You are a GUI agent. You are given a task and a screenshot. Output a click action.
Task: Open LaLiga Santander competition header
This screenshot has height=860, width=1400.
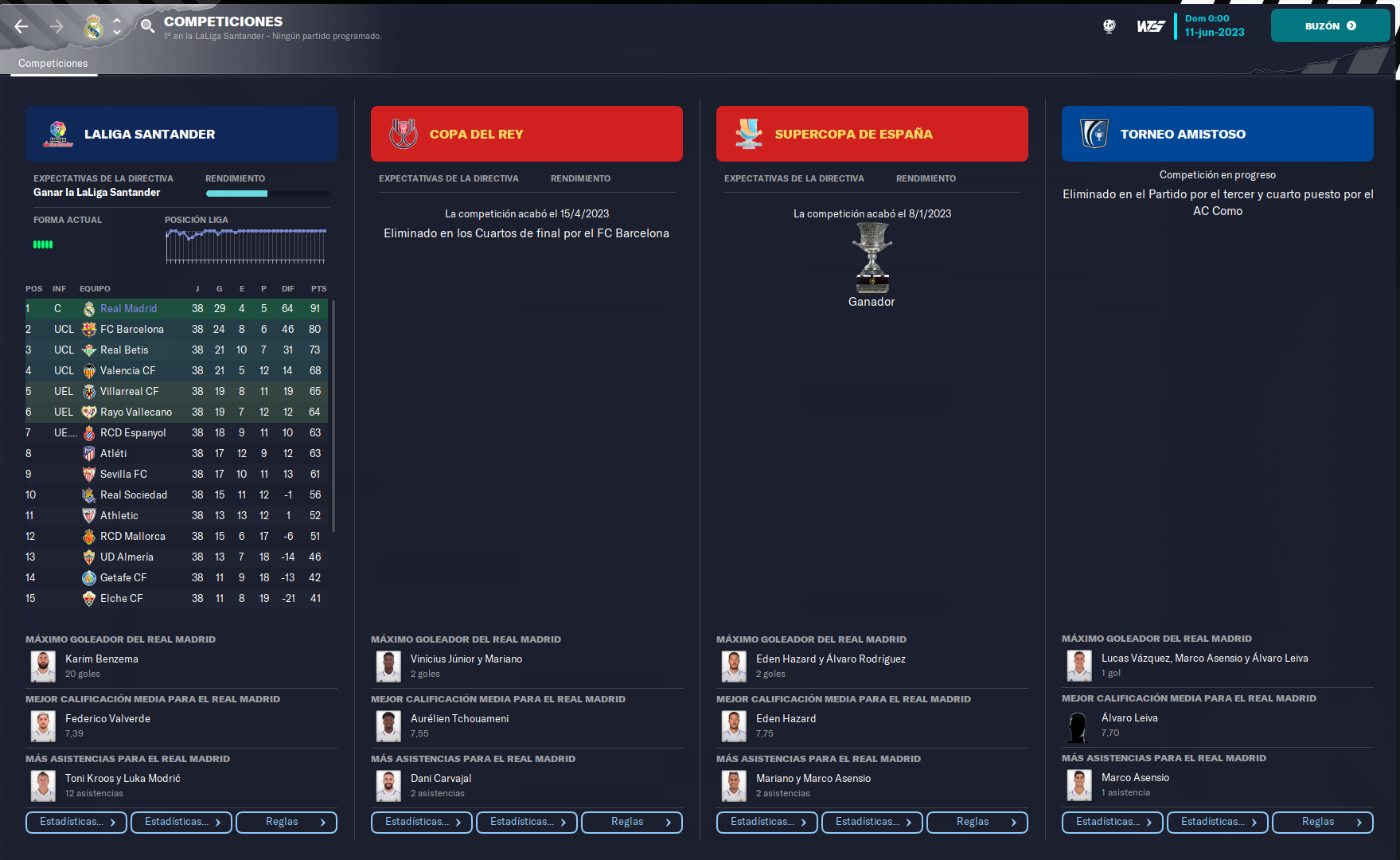pos(181,134)
